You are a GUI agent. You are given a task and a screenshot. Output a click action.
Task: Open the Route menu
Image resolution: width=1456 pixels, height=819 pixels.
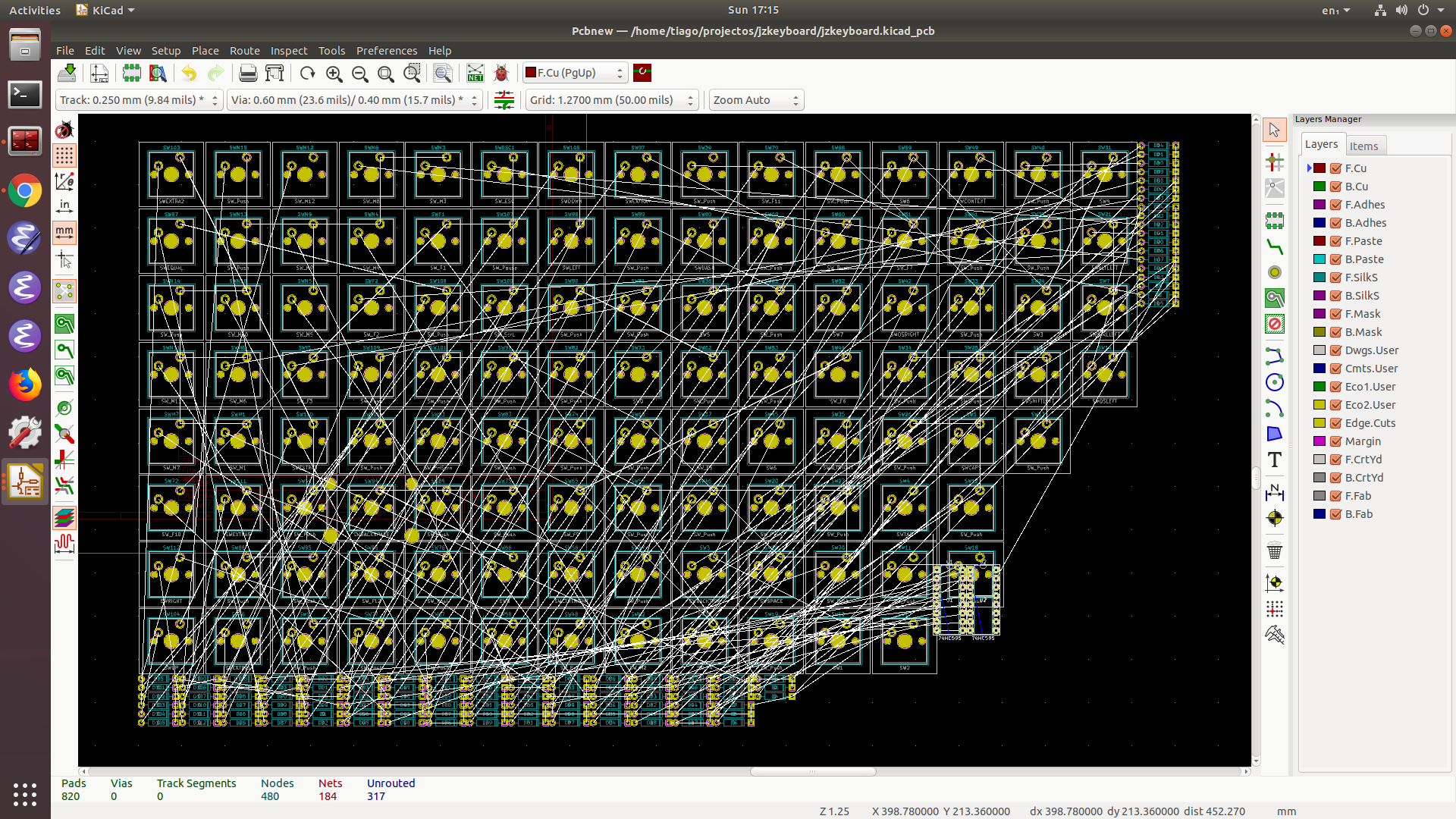tap(244, 51)
